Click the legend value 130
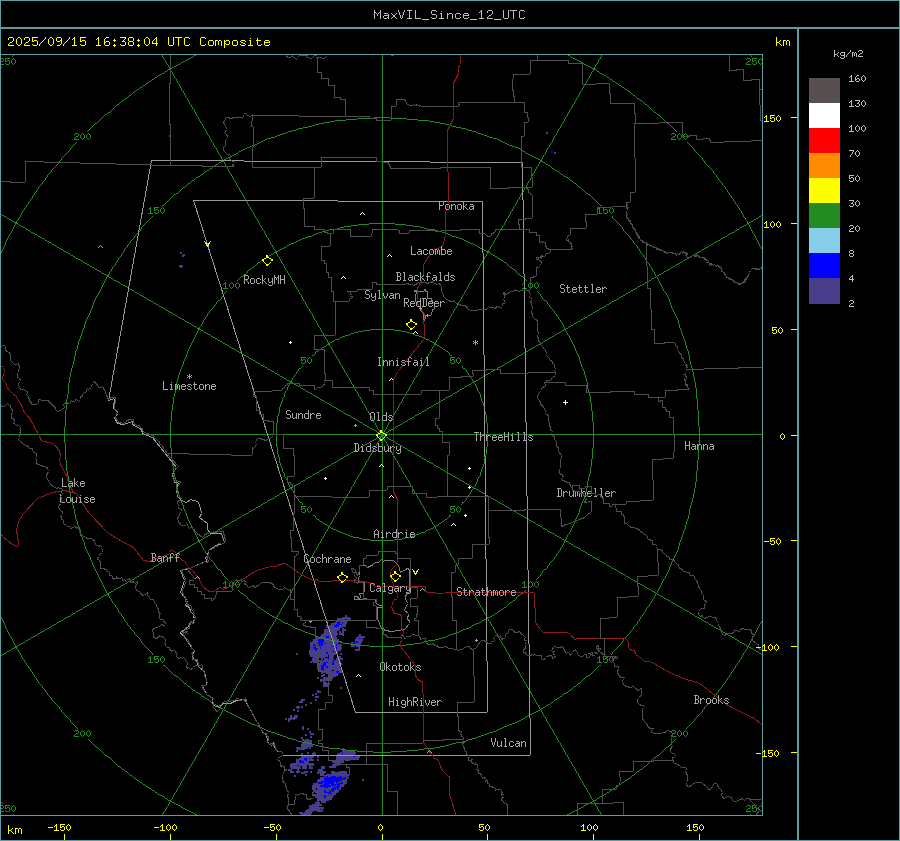This screenshot has height=841, width=900. coord(857,104)
